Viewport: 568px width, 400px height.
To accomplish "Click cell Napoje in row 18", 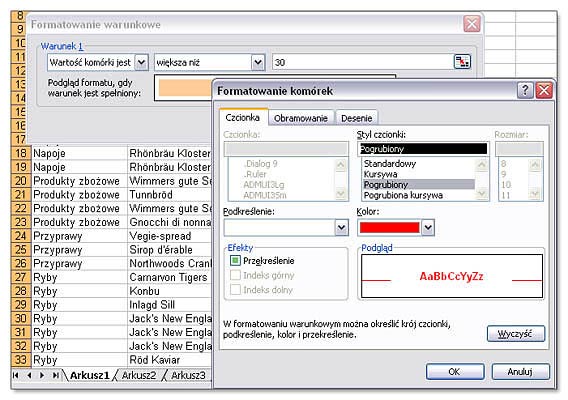I will [x=79, y=153].
